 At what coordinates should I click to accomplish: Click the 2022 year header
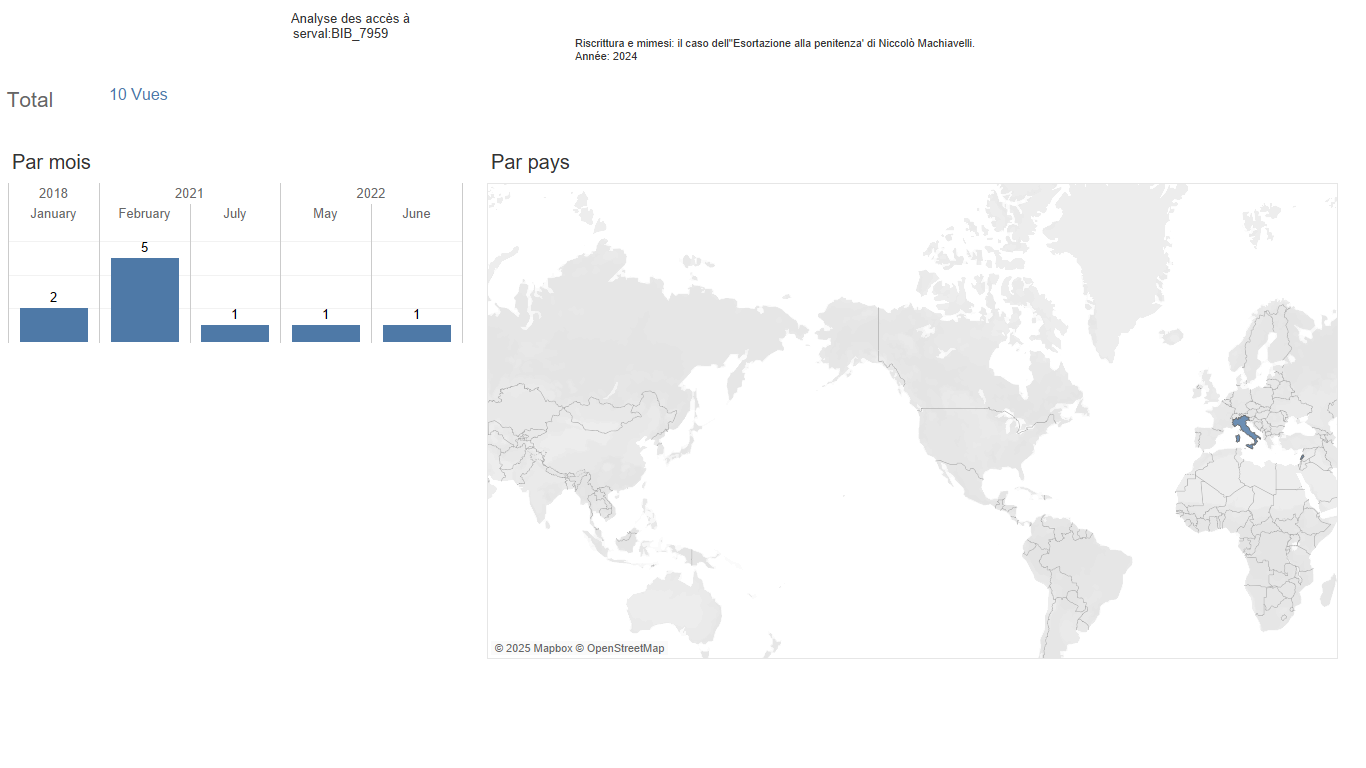tap(371, 193)
